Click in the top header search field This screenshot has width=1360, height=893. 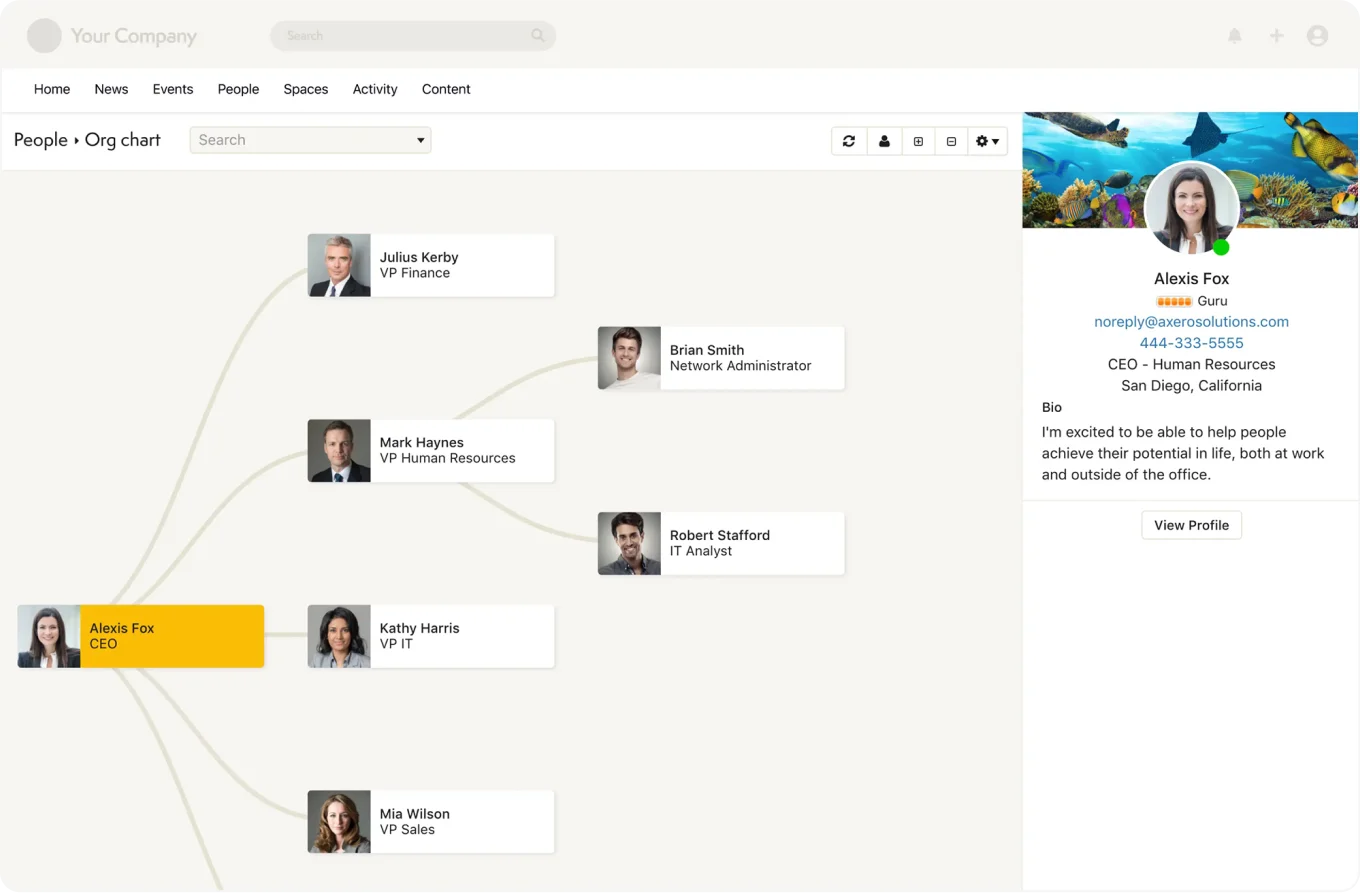tap(400, 36)
